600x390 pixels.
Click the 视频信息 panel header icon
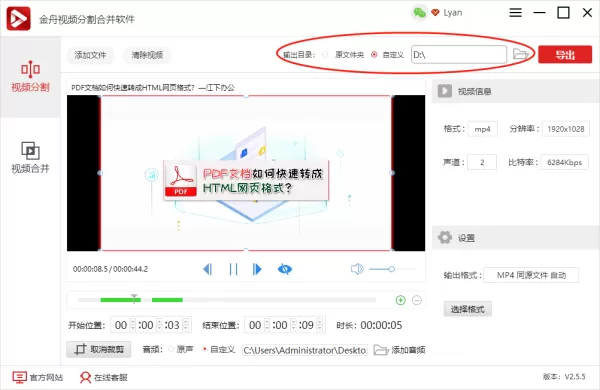coord(445,91)
